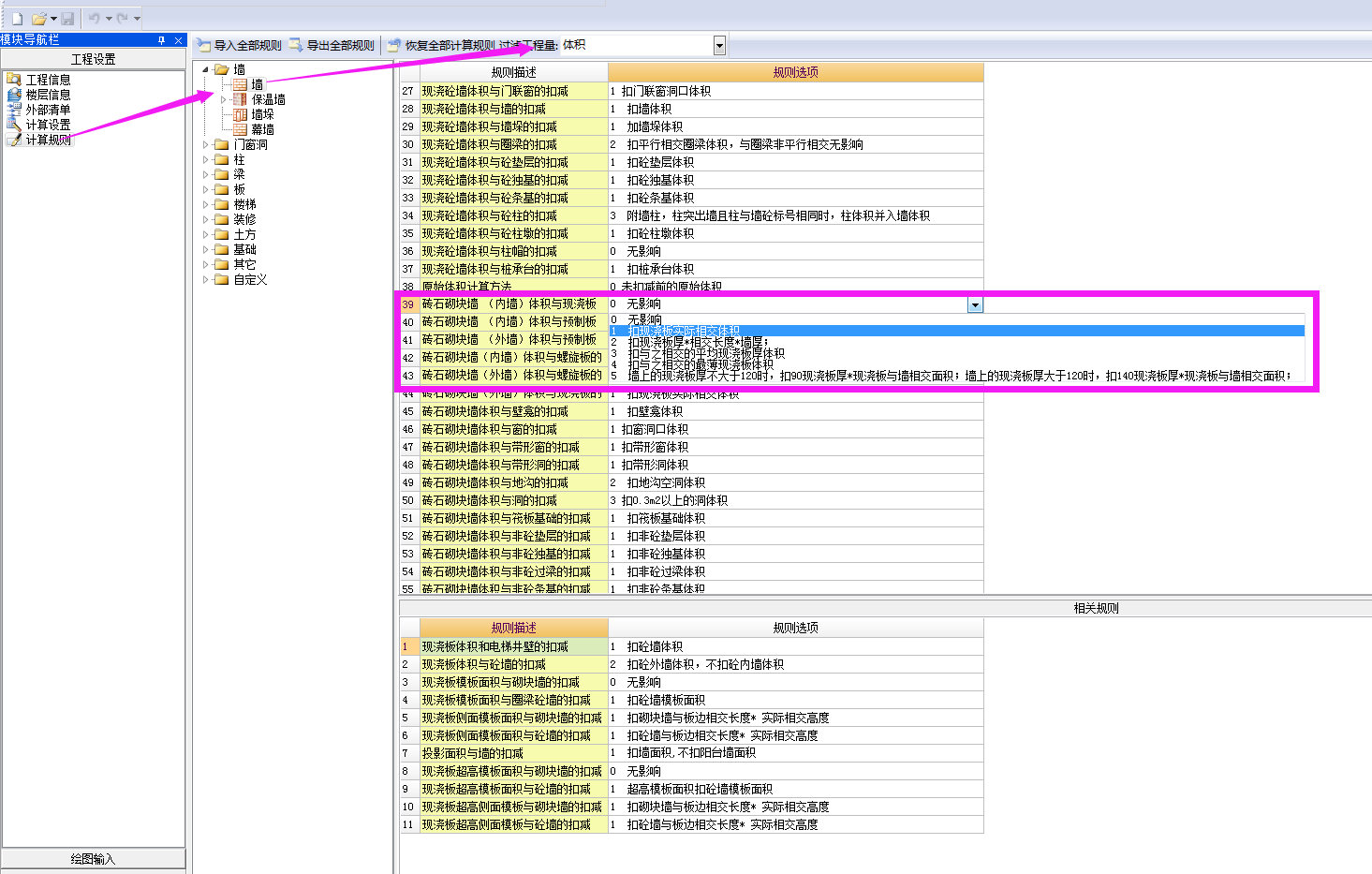The width and height of the screenshot is (1372, 874).
Task: Switch to the 绘图输入 section
Action: [x=94, y=859]
